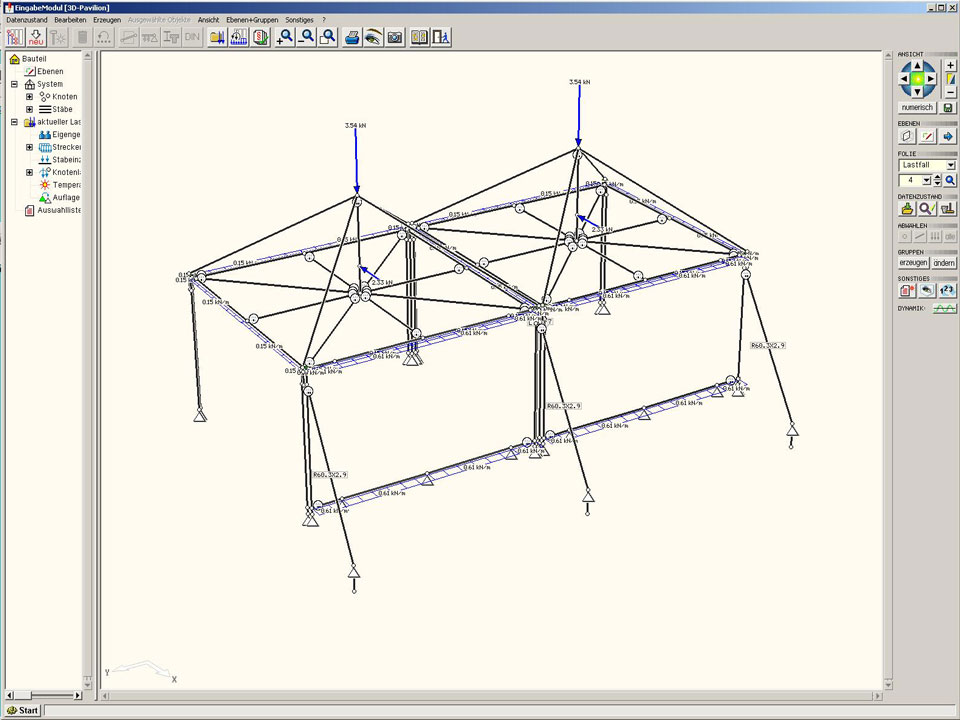
Task: Open the Erzeugen menu
Action: coord(106,20)
